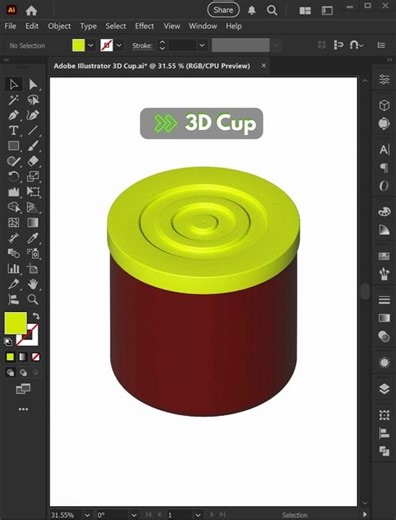Viewport: 396px width, 520px height.
Task: Open artboard number dropdown
Action: (198, 515)
